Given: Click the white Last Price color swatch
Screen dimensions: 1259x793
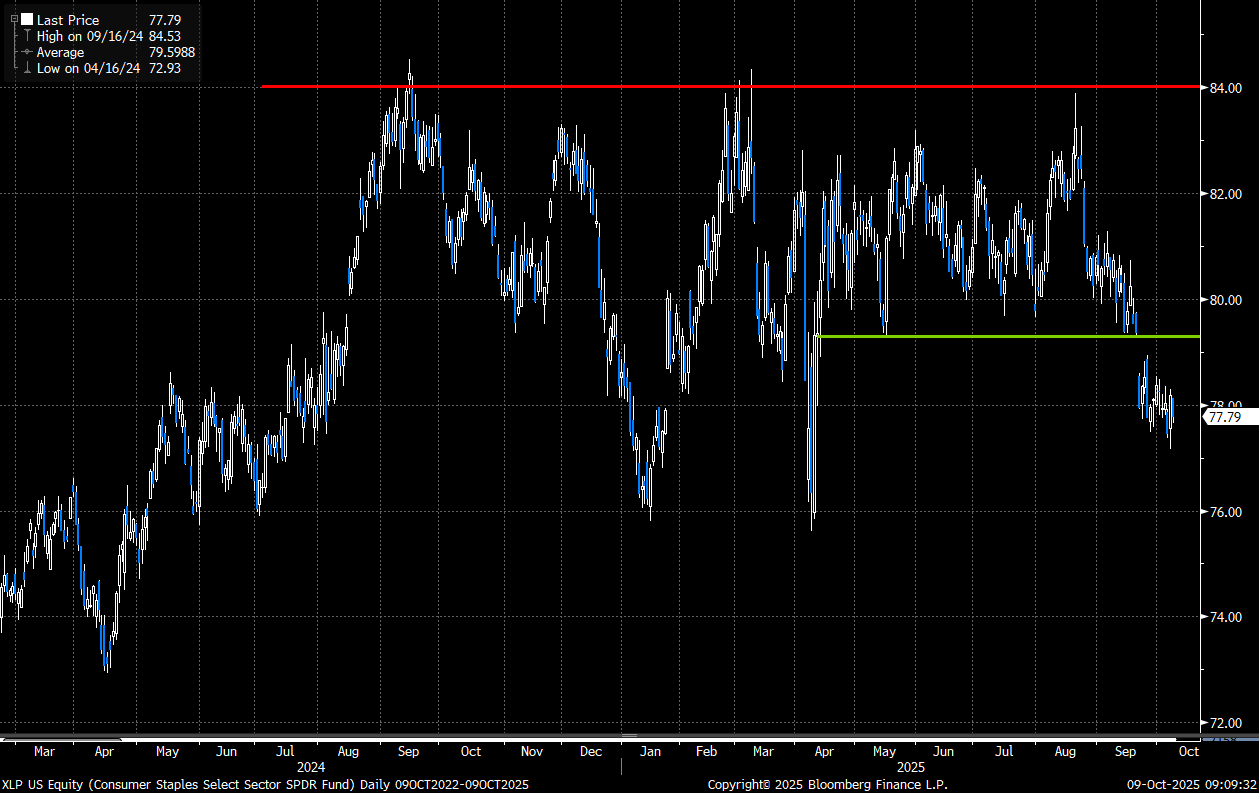Looking at the screenshot, I should point(27,20).
